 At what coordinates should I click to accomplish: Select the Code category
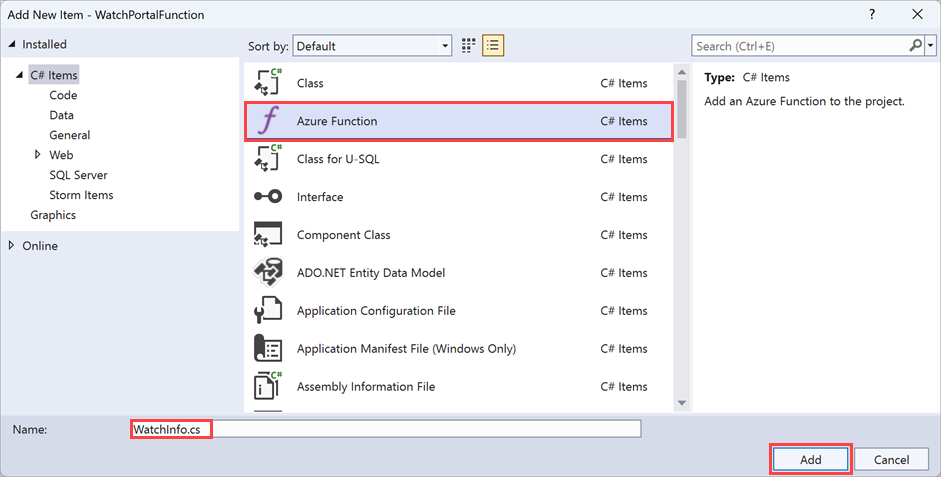point(63,95)
